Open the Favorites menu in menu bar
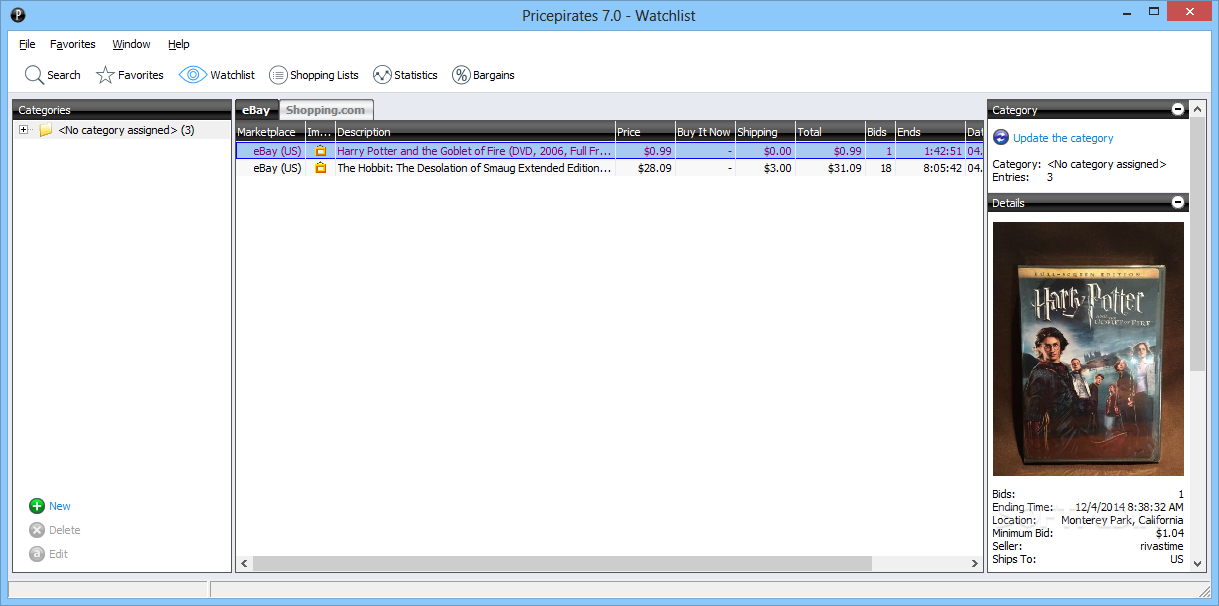Screen dimensions: 1219x606 [73, 44]
